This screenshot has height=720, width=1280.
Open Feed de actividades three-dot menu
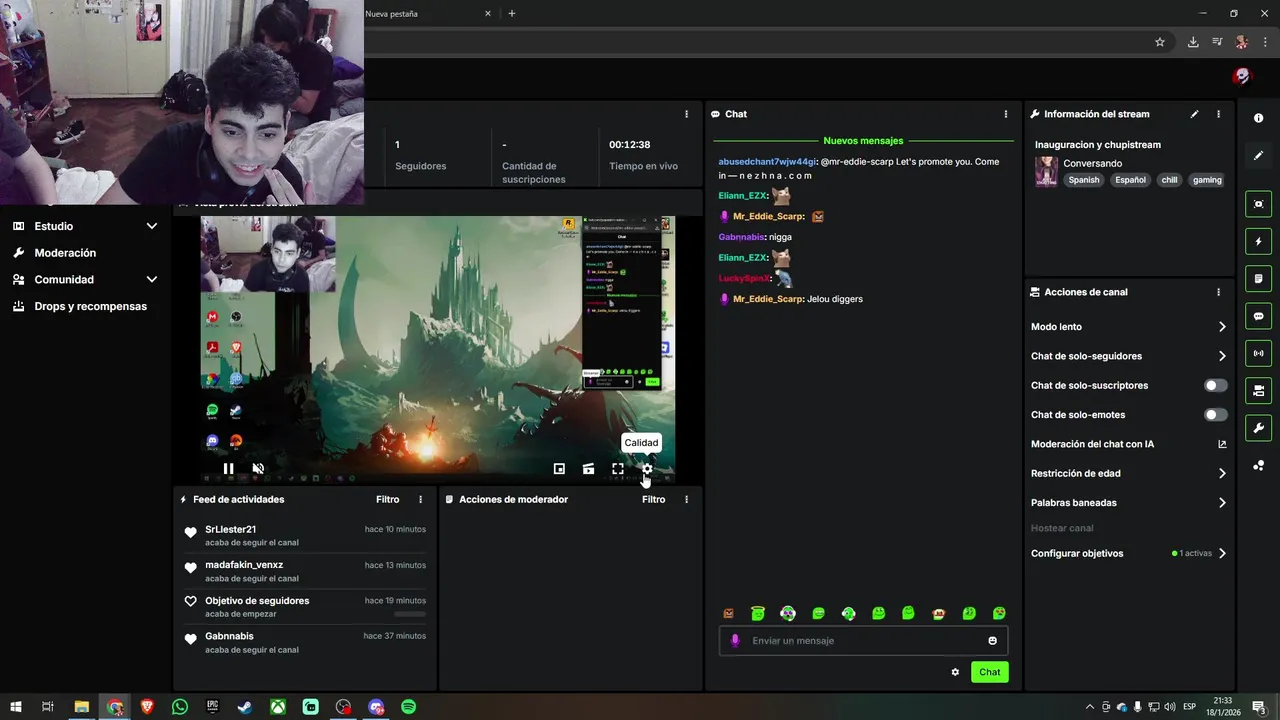pos(420,499)
